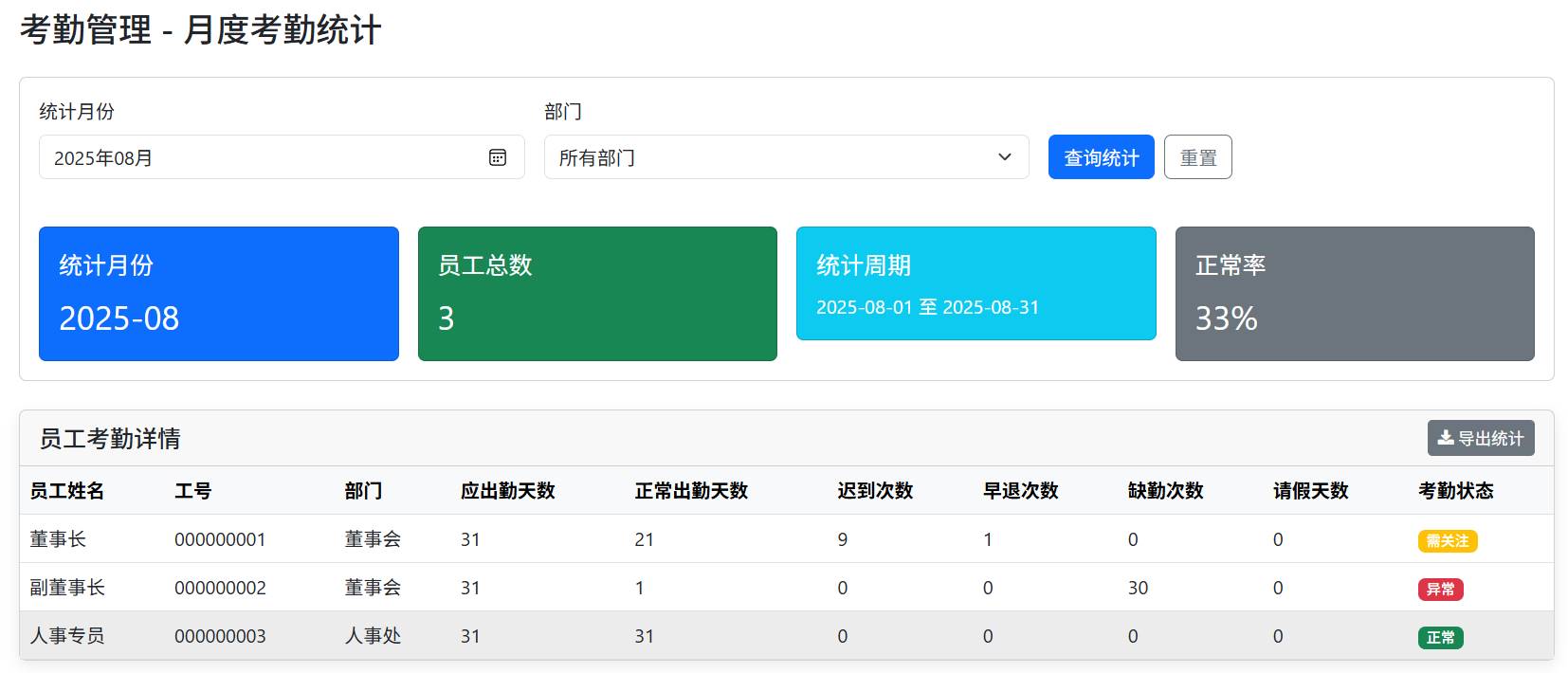Click the download icon on 导出统计 button
Viewport: 1568px width, 673px height.
[x=1446, y=438]
